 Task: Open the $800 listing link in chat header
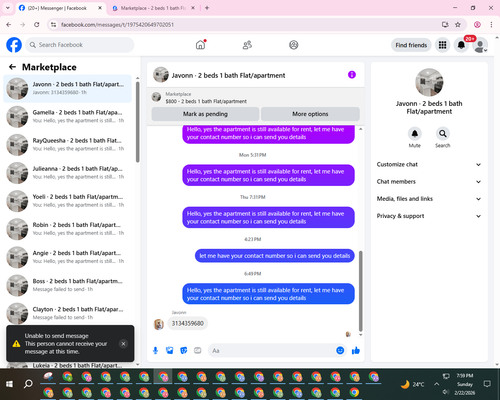point(206,101)
